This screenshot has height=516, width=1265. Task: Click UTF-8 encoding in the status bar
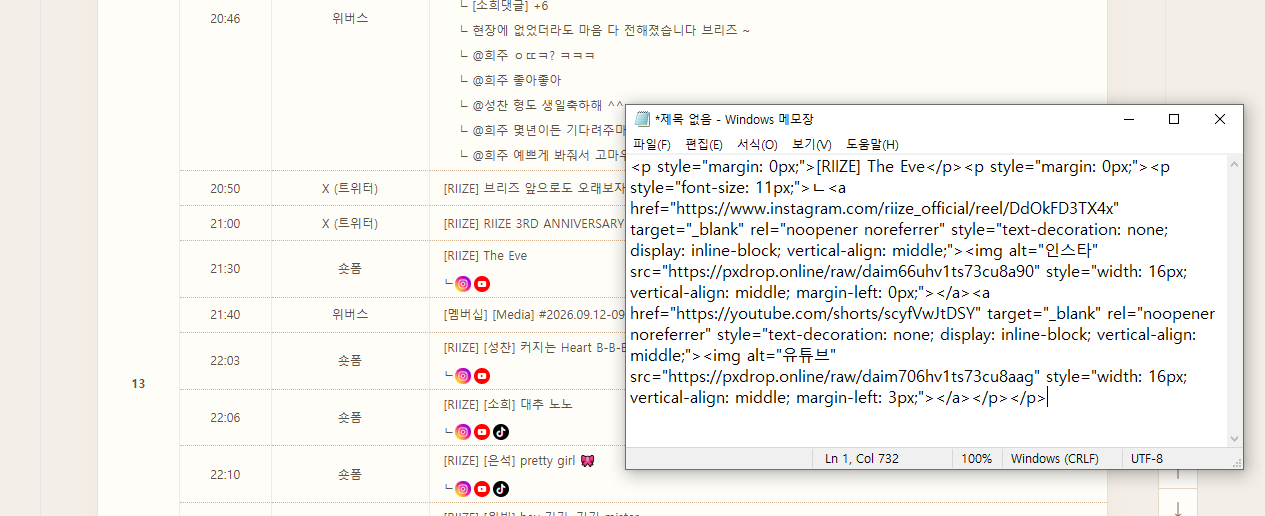[1147, 458]
